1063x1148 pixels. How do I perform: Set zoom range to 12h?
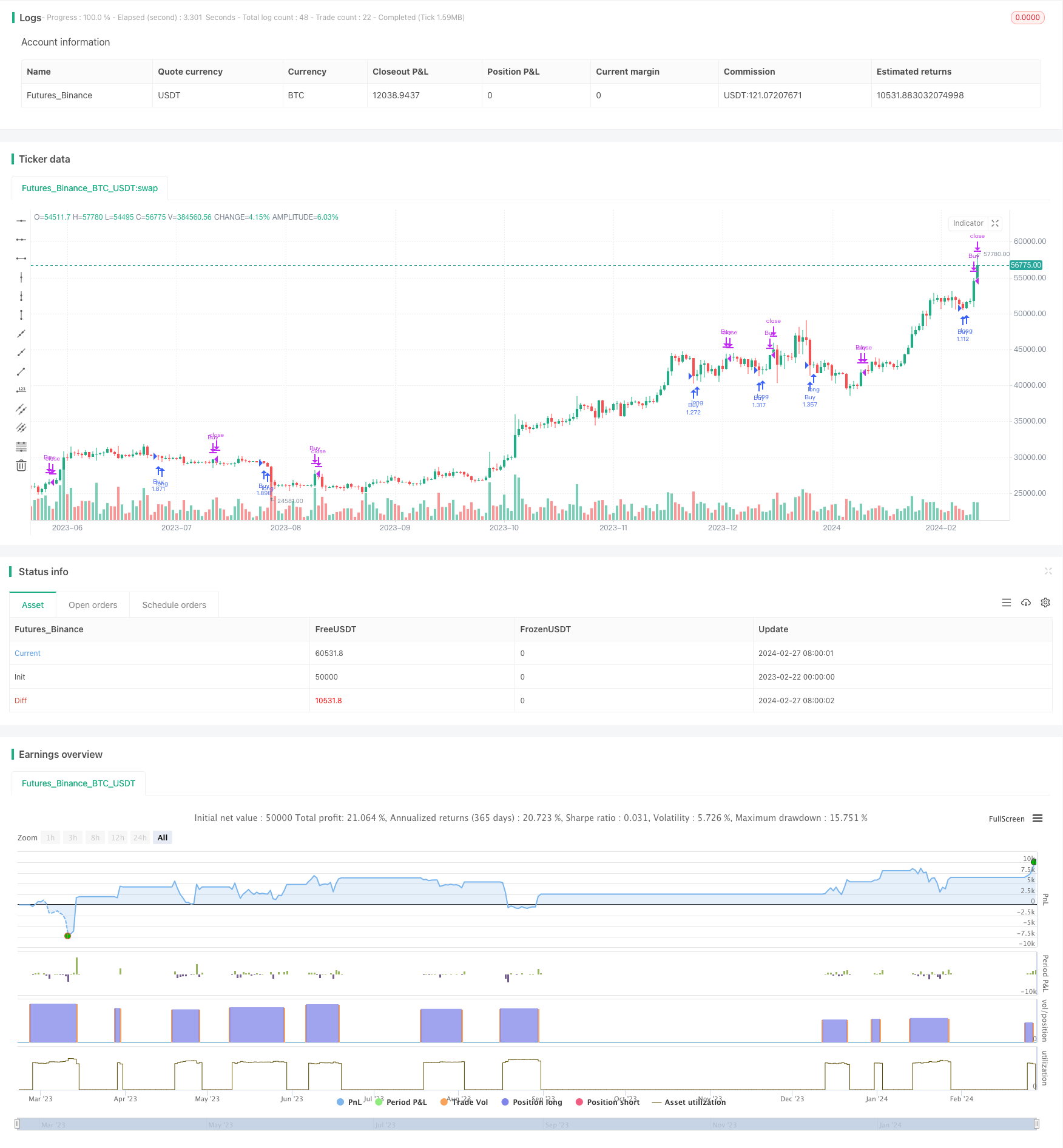coord(118,837)
